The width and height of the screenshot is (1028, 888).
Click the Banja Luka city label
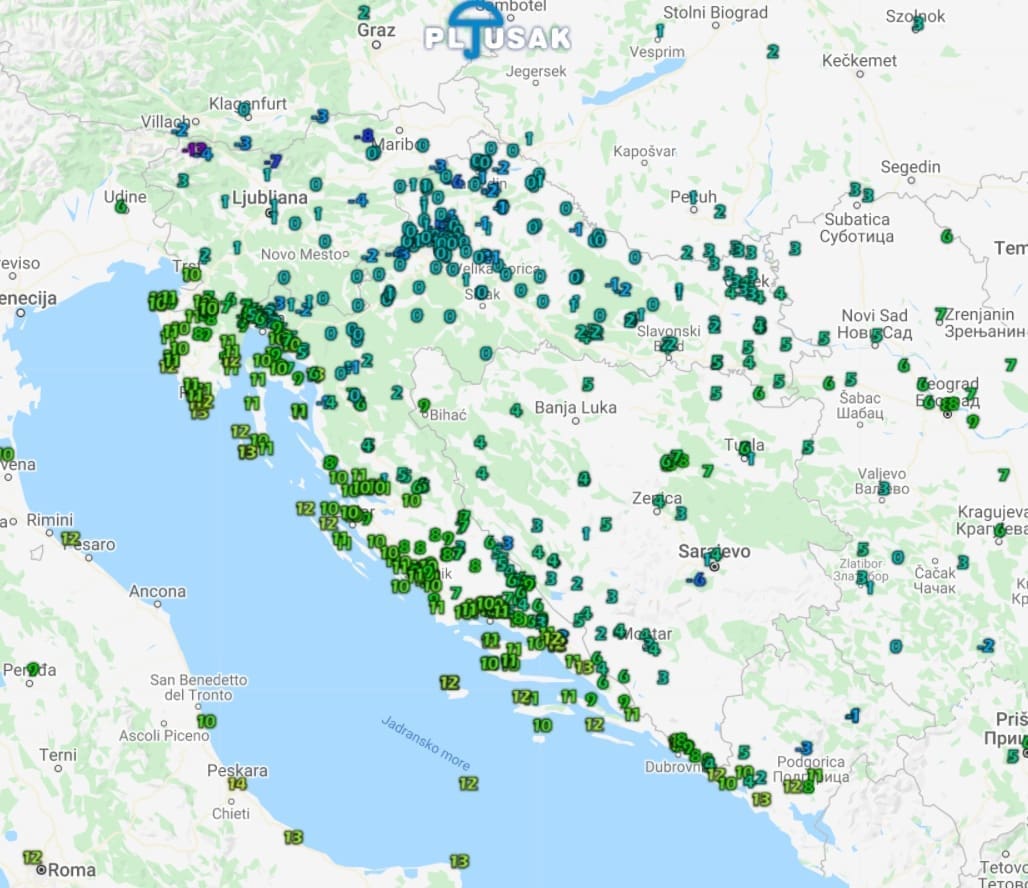click(575, 408)
